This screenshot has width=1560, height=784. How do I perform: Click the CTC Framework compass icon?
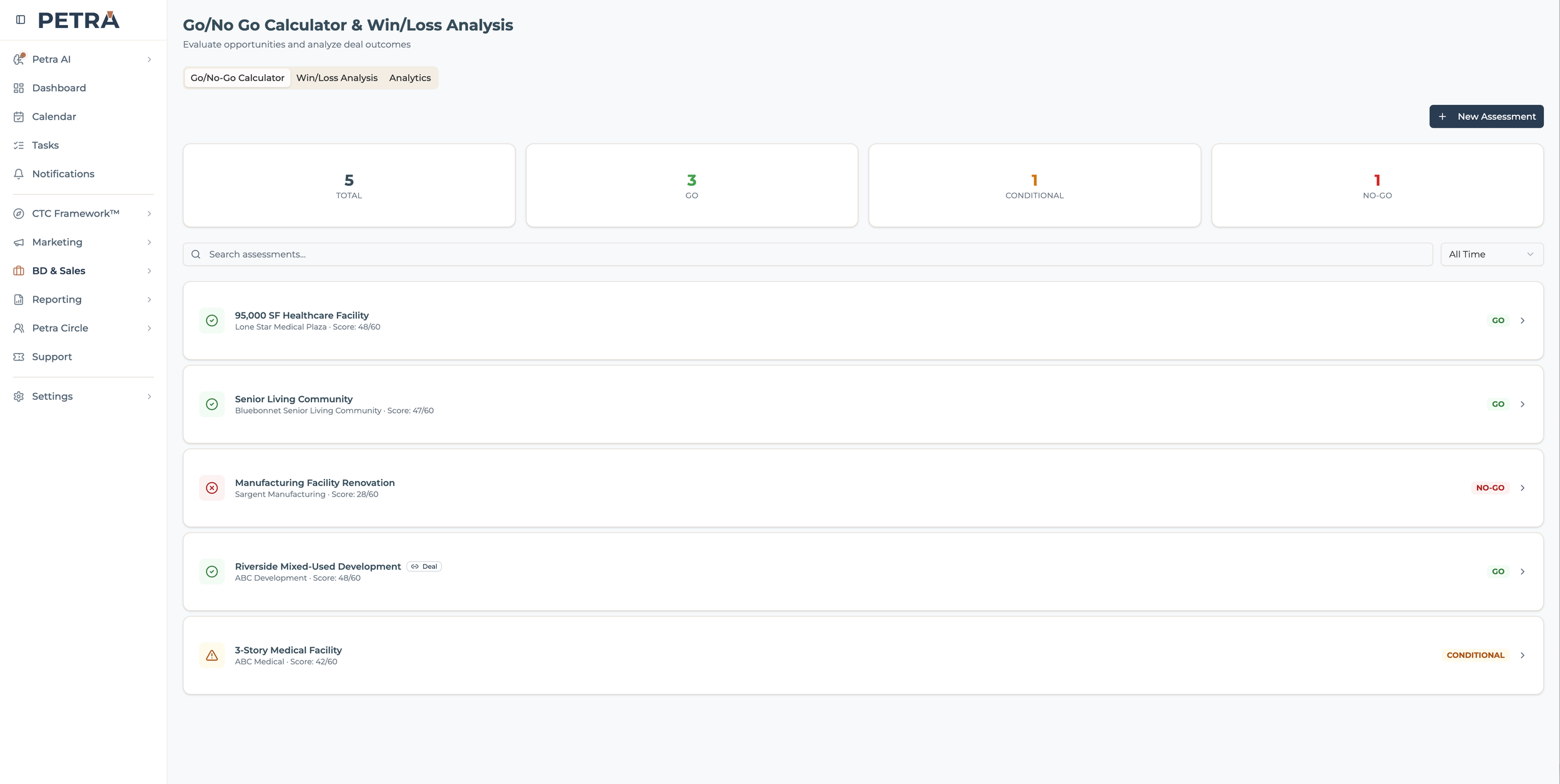pyautogui.click(x=19, y=213)
